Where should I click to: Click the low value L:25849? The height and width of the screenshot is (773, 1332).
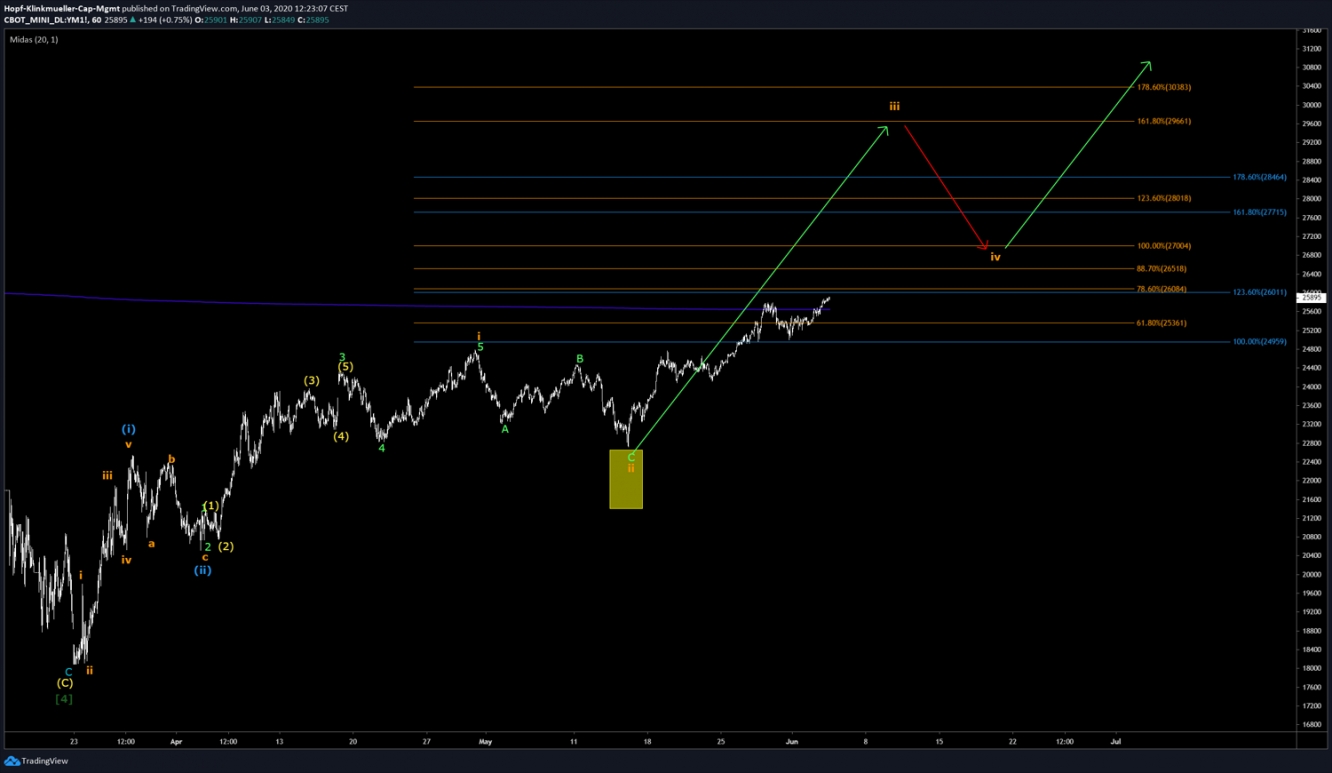280,19
